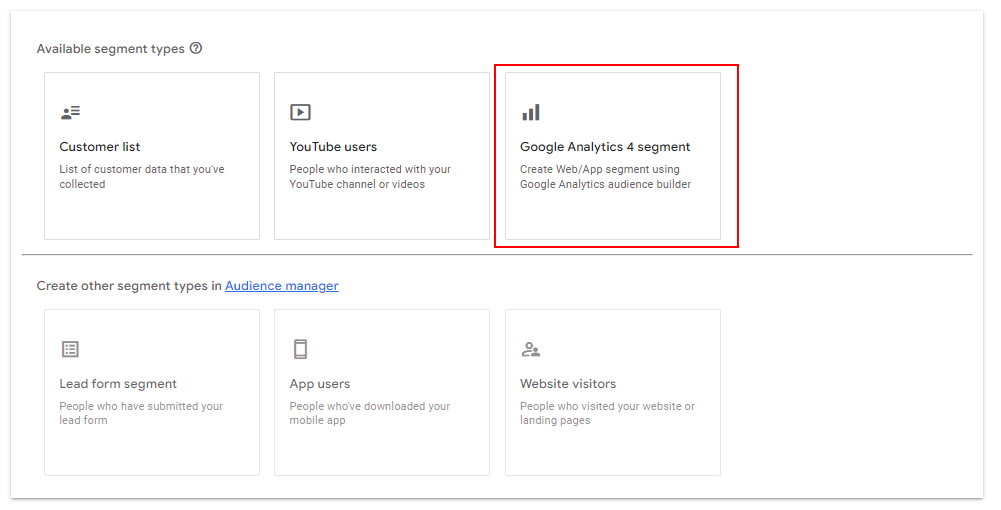Select the Customer list card title

100,147
